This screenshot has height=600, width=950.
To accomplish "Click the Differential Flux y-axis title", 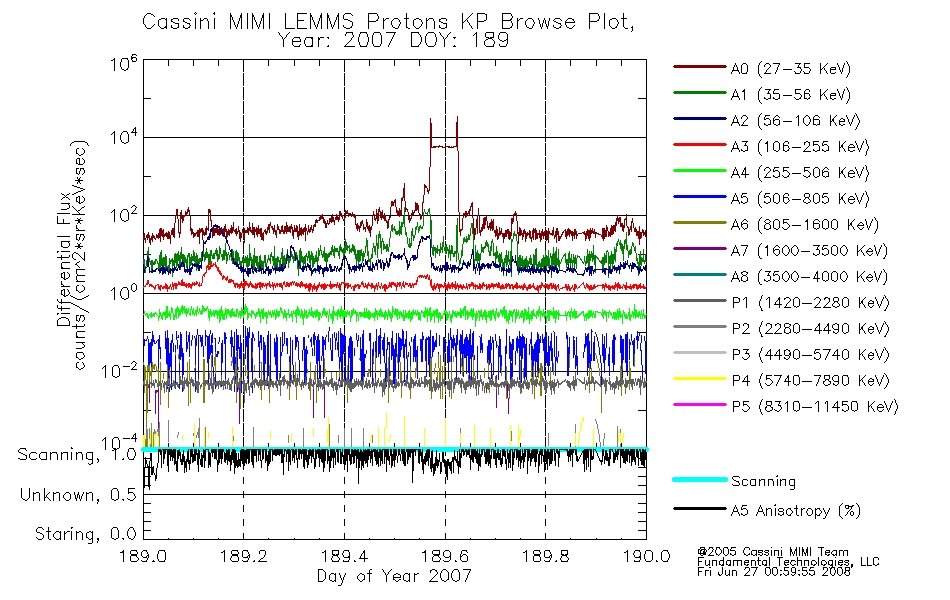I will pos(63,260).
